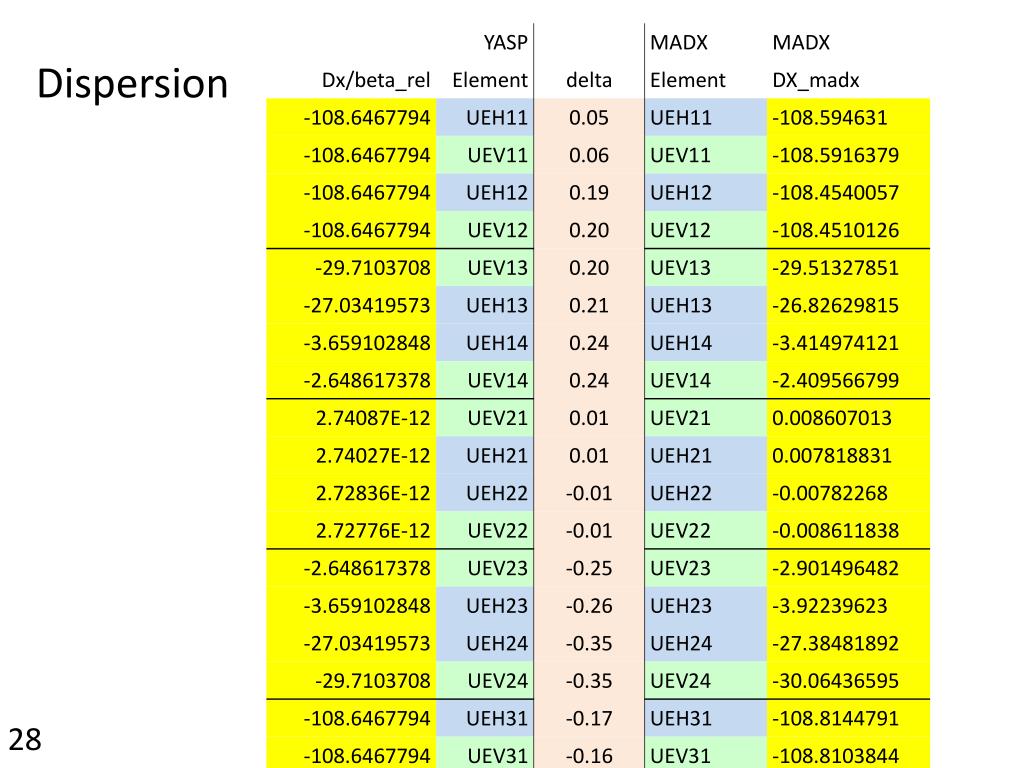Click cell -30.06436595
1024x768 pixels.
[x=835, y=681]
